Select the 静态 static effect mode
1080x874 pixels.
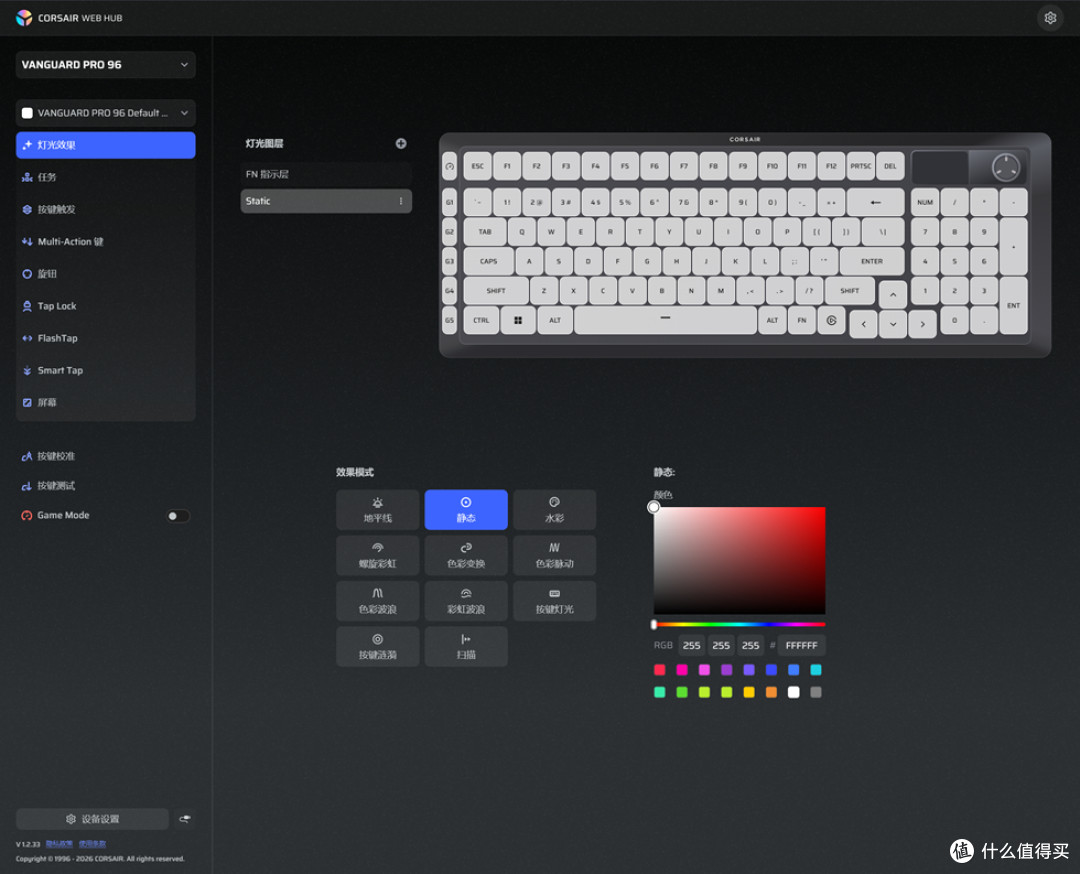pyautogui.click(x=466, y=510)
